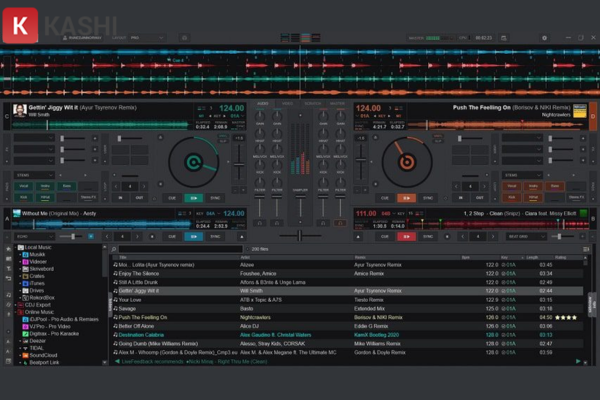Open the BEAT GRID dropdown on deck B

point(526,237)
